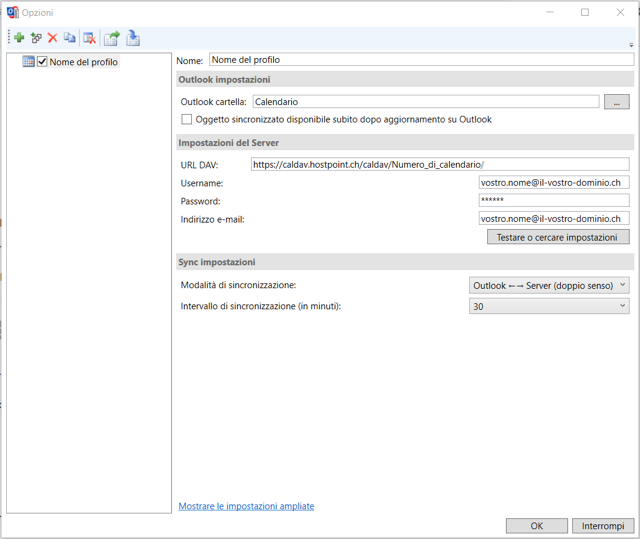Click the Impostazioni del Server header
This screenshot has height=539, width=640.
click(x=405, y=142)
